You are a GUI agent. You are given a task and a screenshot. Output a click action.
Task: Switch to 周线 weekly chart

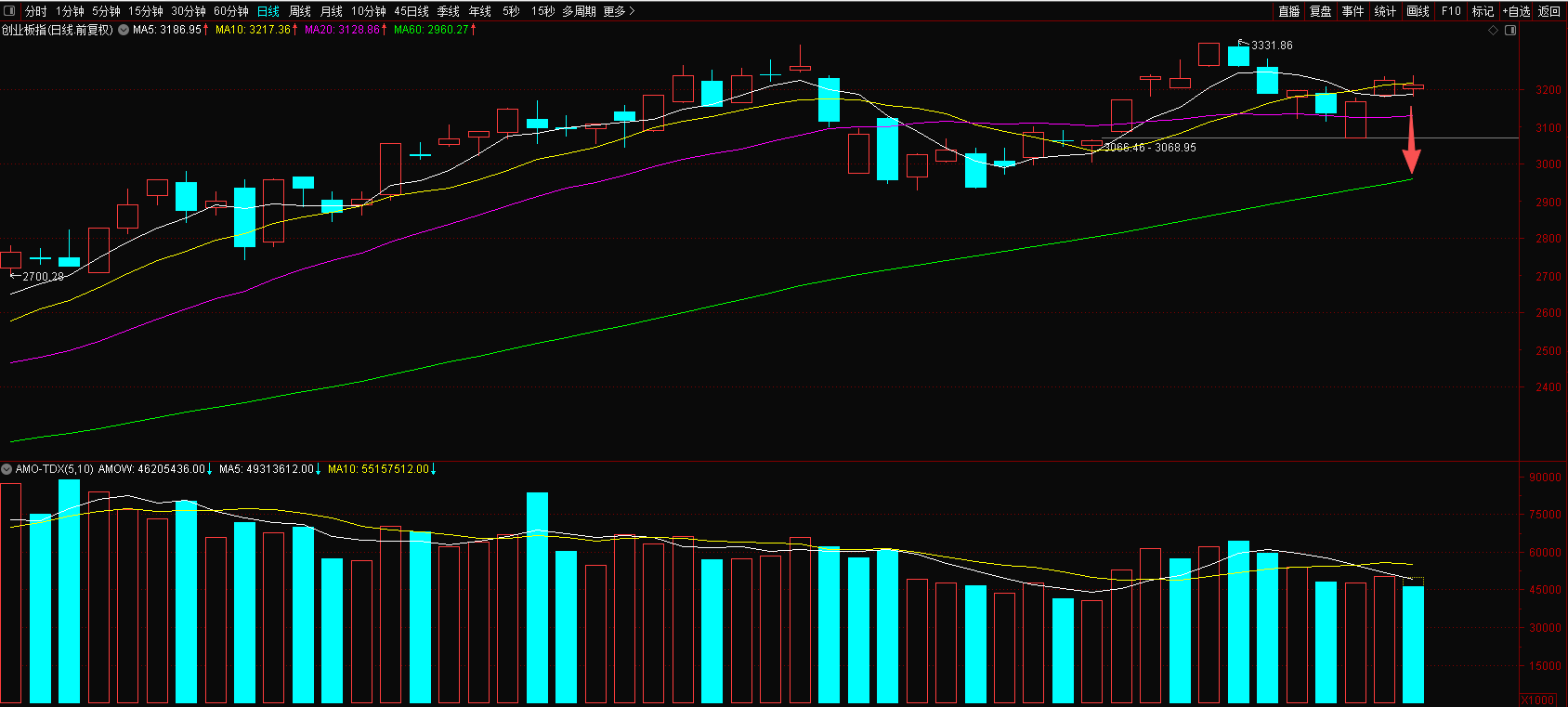tap(299, 11)
